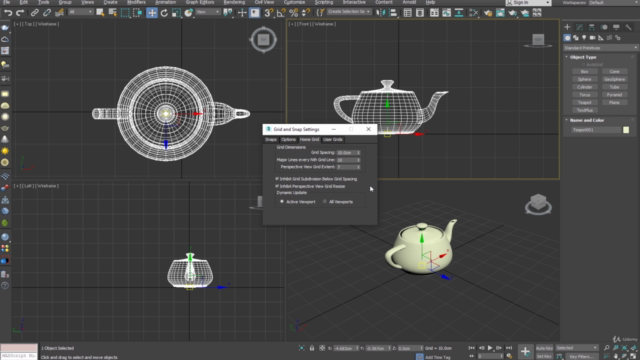Viewport: 640px width, 360px height.
Task: Toggle Window/Crossing selection mode
Action: click(x=138, y=13)
